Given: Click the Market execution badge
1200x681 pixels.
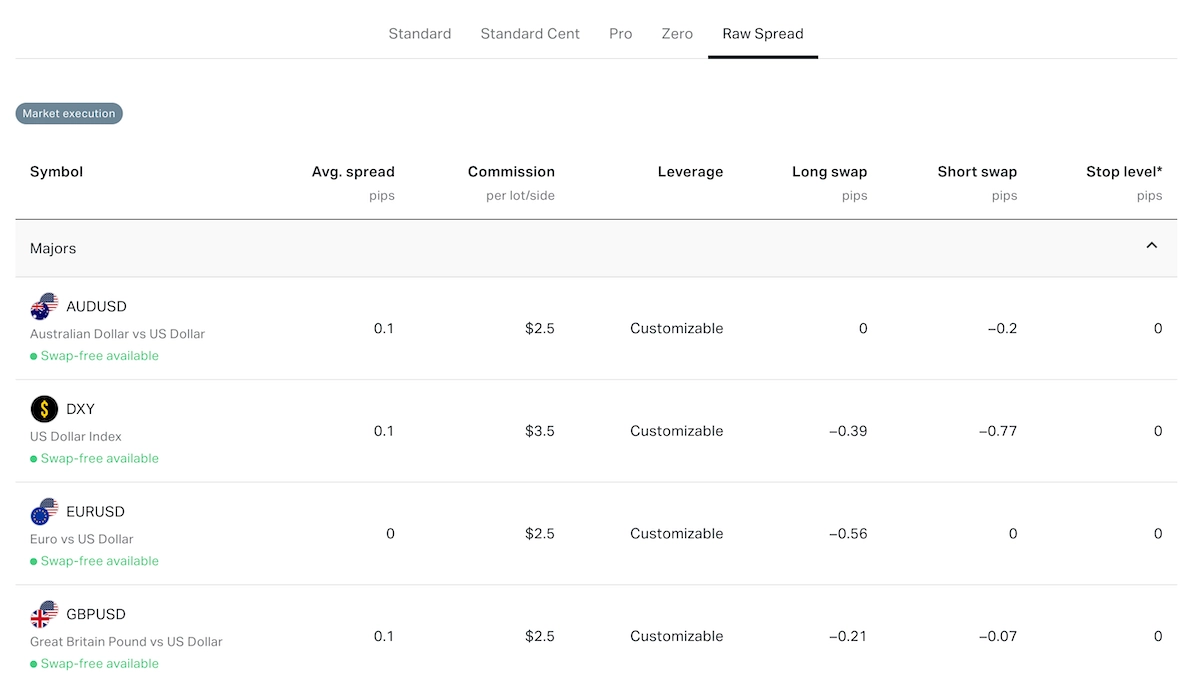Looking at the screenshot, I should point(69,114).
